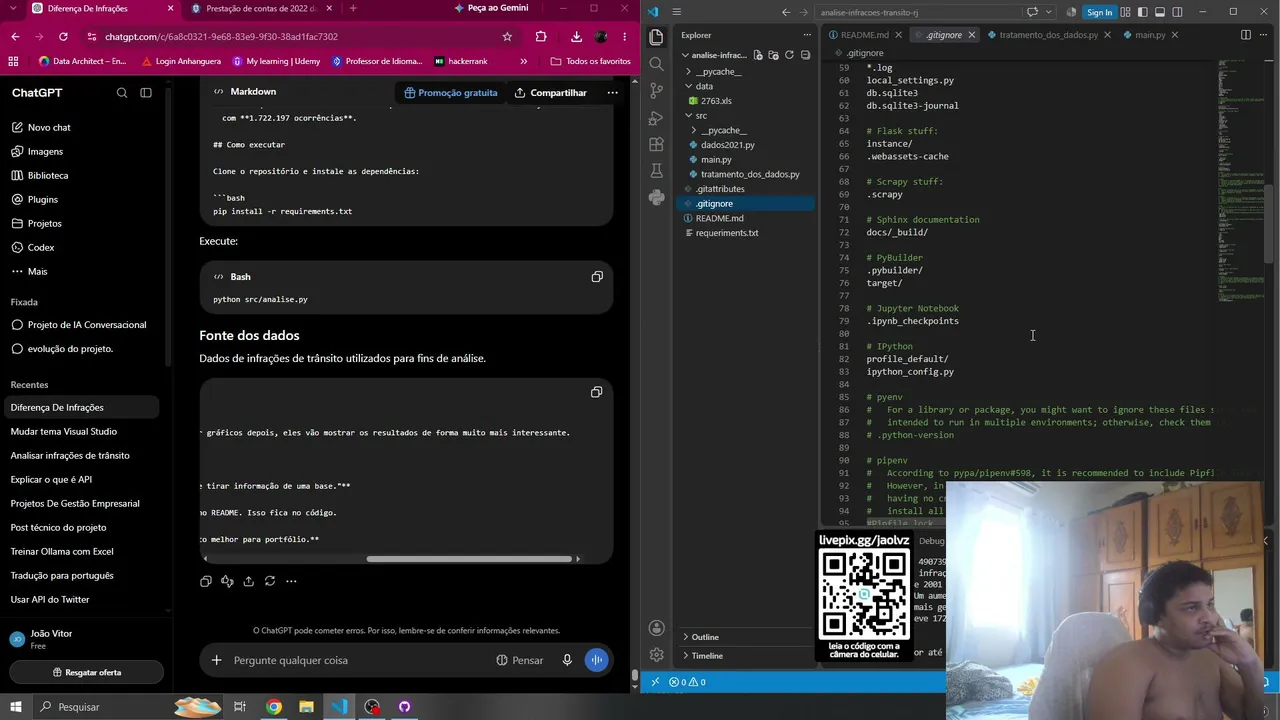
Task: Open tratamento_dos_dados.py in Explorer tree
Action: tap(750, 174)
